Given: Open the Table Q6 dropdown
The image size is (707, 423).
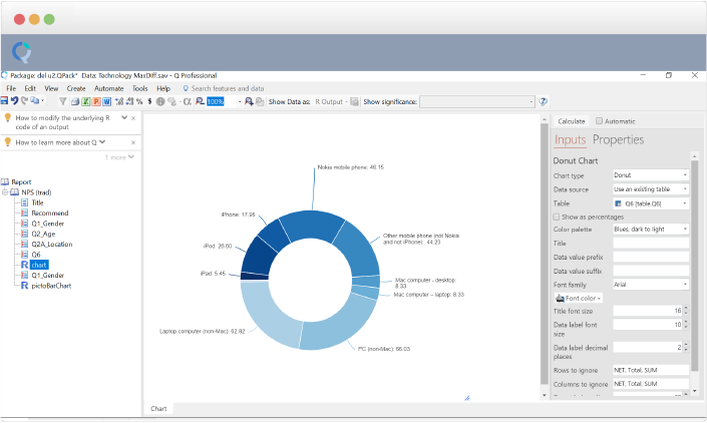Looking at the screenshot, I should click(651, 203).
